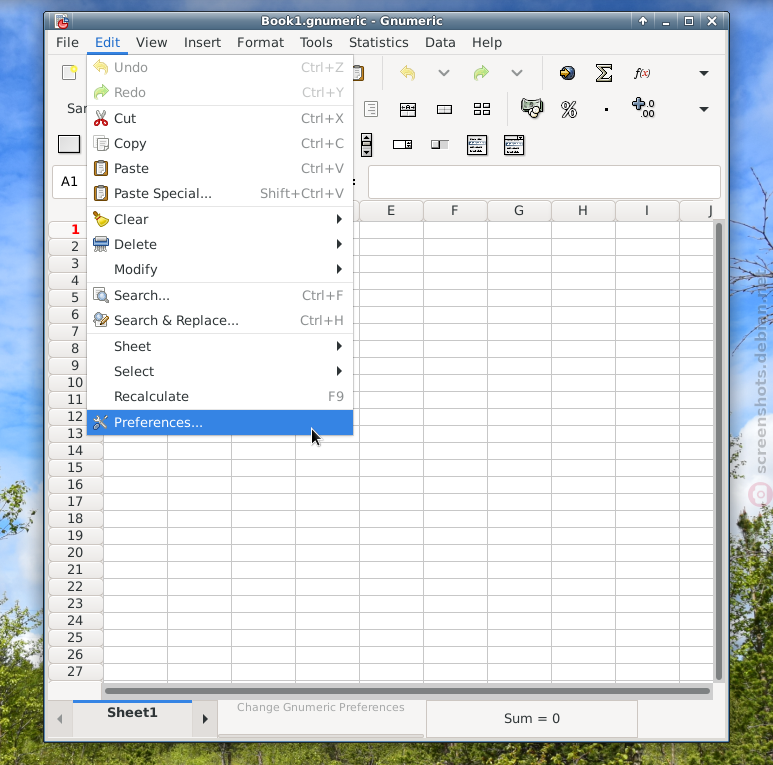Viewport: 773px width, 765px height.
Task: Click the rectangle frame object icon
Action: [x=69, y=144]
